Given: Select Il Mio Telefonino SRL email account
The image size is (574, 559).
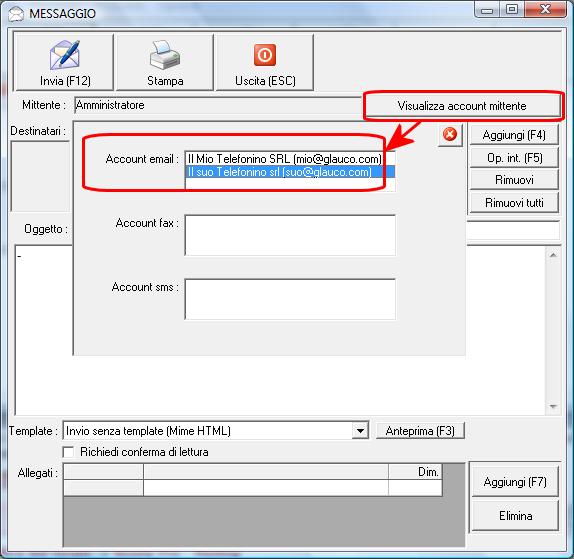Looking at the screenshot, I should coord(284,159).
